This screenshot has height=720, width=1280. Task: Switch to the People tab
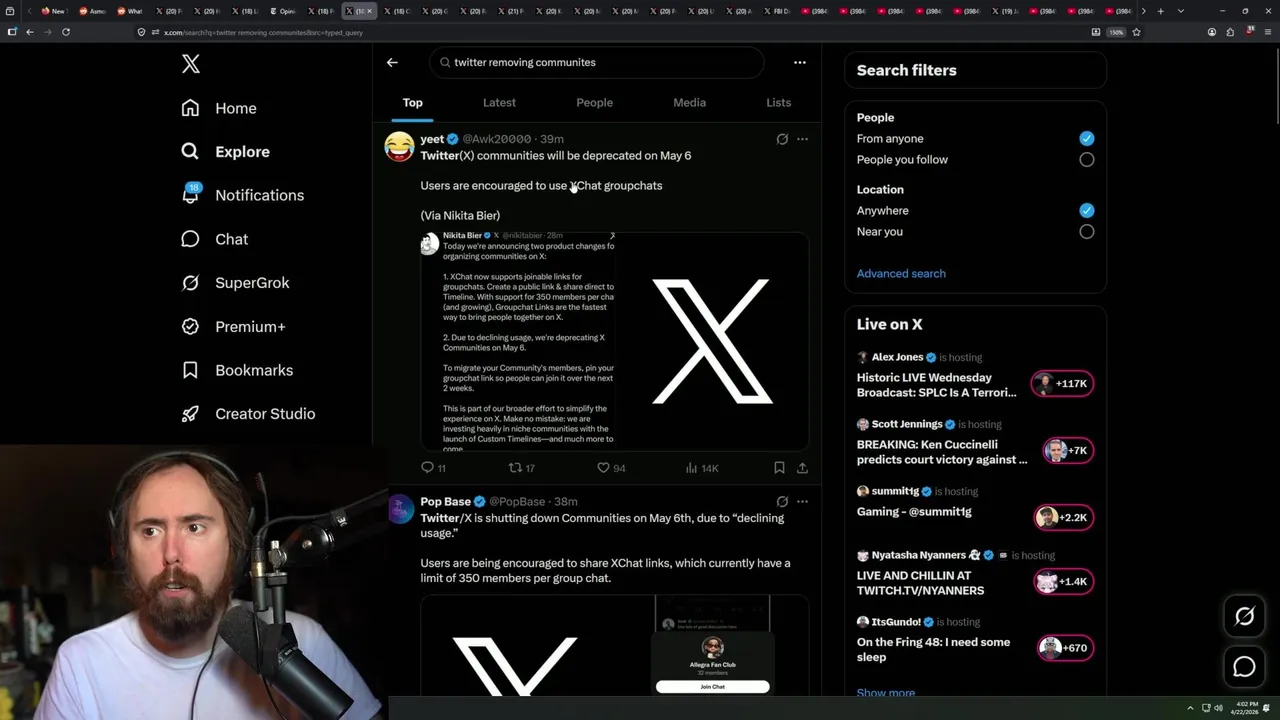point(594,103)
